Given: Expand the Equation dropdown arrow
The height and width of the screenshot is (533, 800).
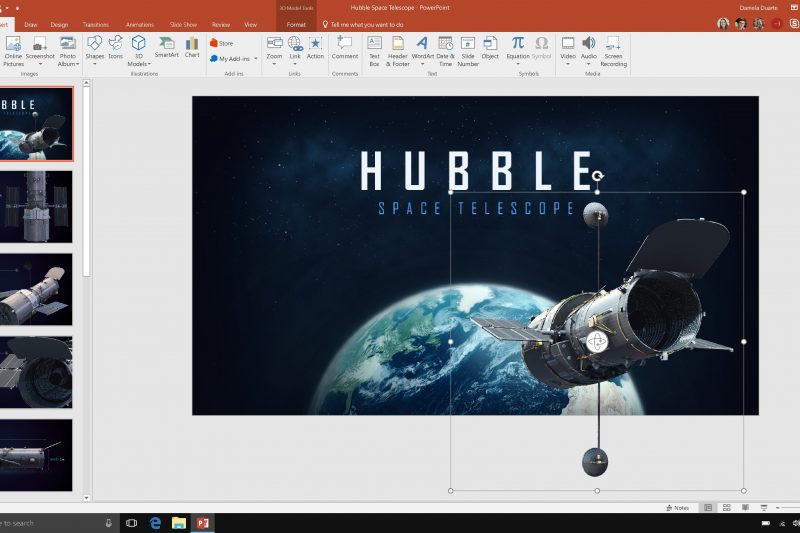Looking at the screenshot, I should [x=518, y=64].
